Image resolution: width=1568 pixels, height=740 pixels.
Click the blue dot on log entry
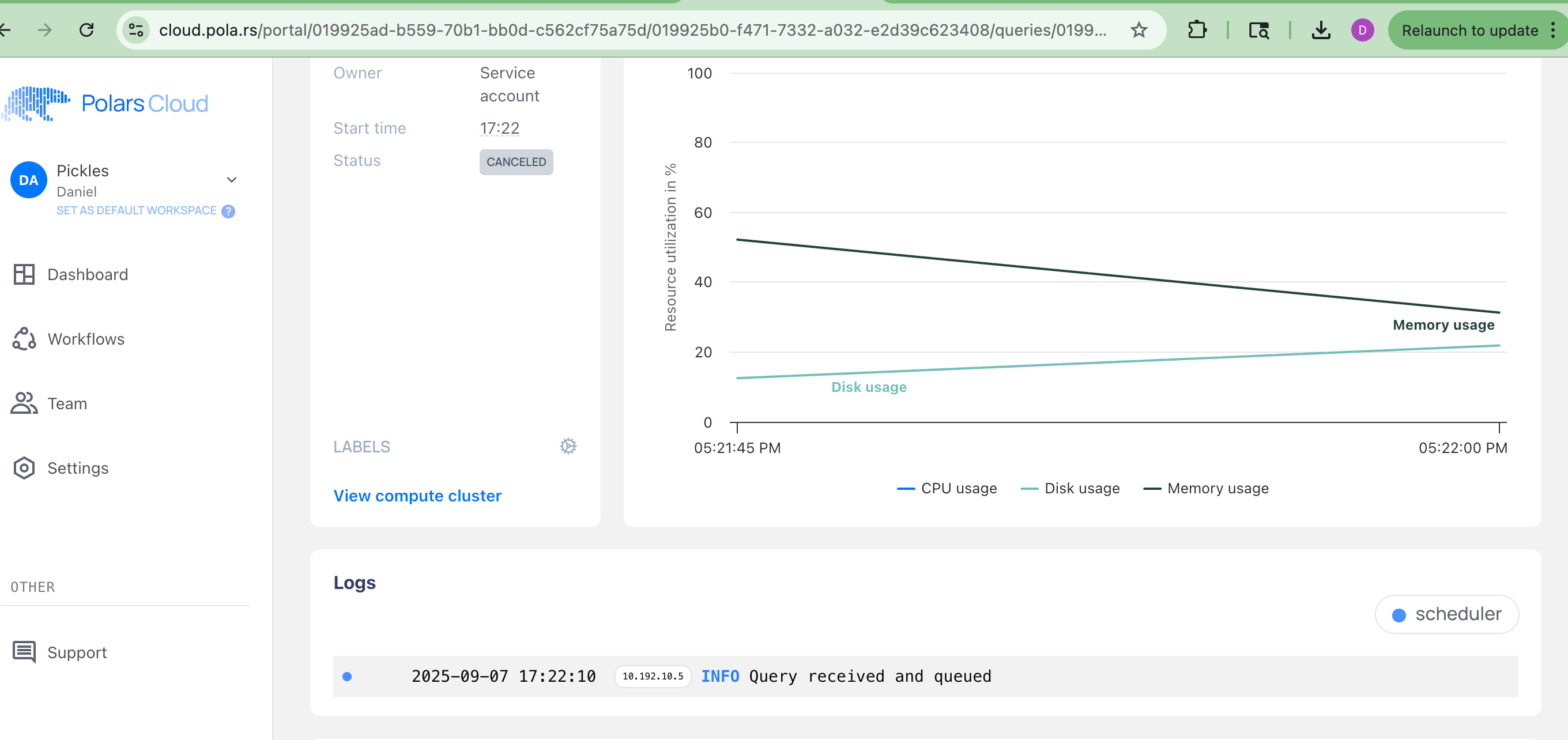click(347, 677)
